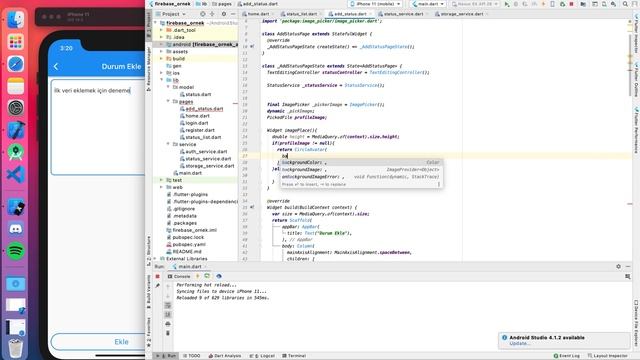This screenshot has height=360, width=640.
Task: Toggle scroll to end in the Run console
Action: tap(168, 315)
